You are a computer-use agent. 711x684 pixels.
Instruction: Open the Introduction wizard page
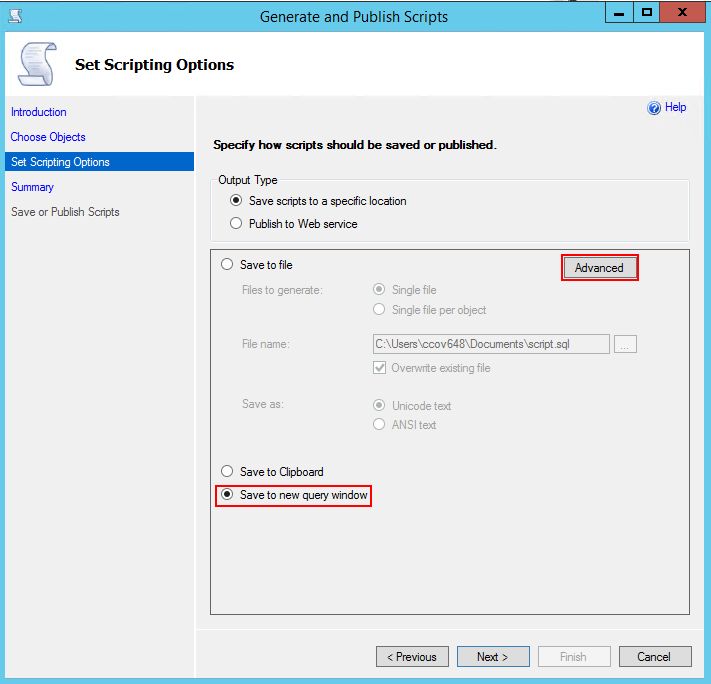click(x=39, y=112)
